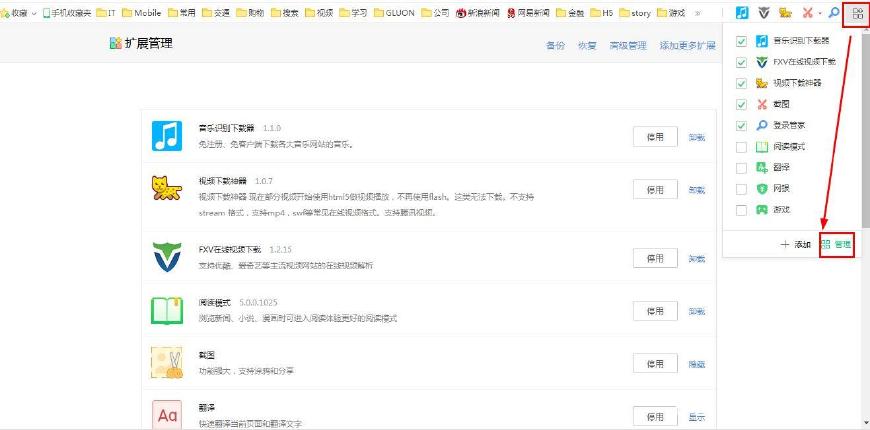This screenshot has height=430, width=870.
Task: Click 停用 for 阅读模式
Action: [x=655, y=311]
